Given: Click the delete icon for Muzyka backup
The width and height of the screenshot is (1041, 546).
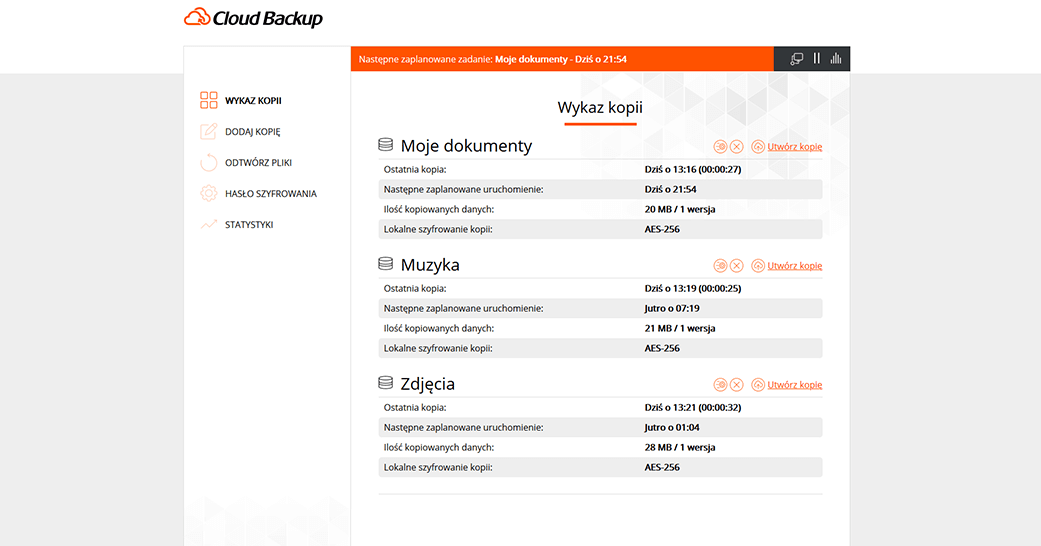Looking at the screenshot, I should (737, 266).
